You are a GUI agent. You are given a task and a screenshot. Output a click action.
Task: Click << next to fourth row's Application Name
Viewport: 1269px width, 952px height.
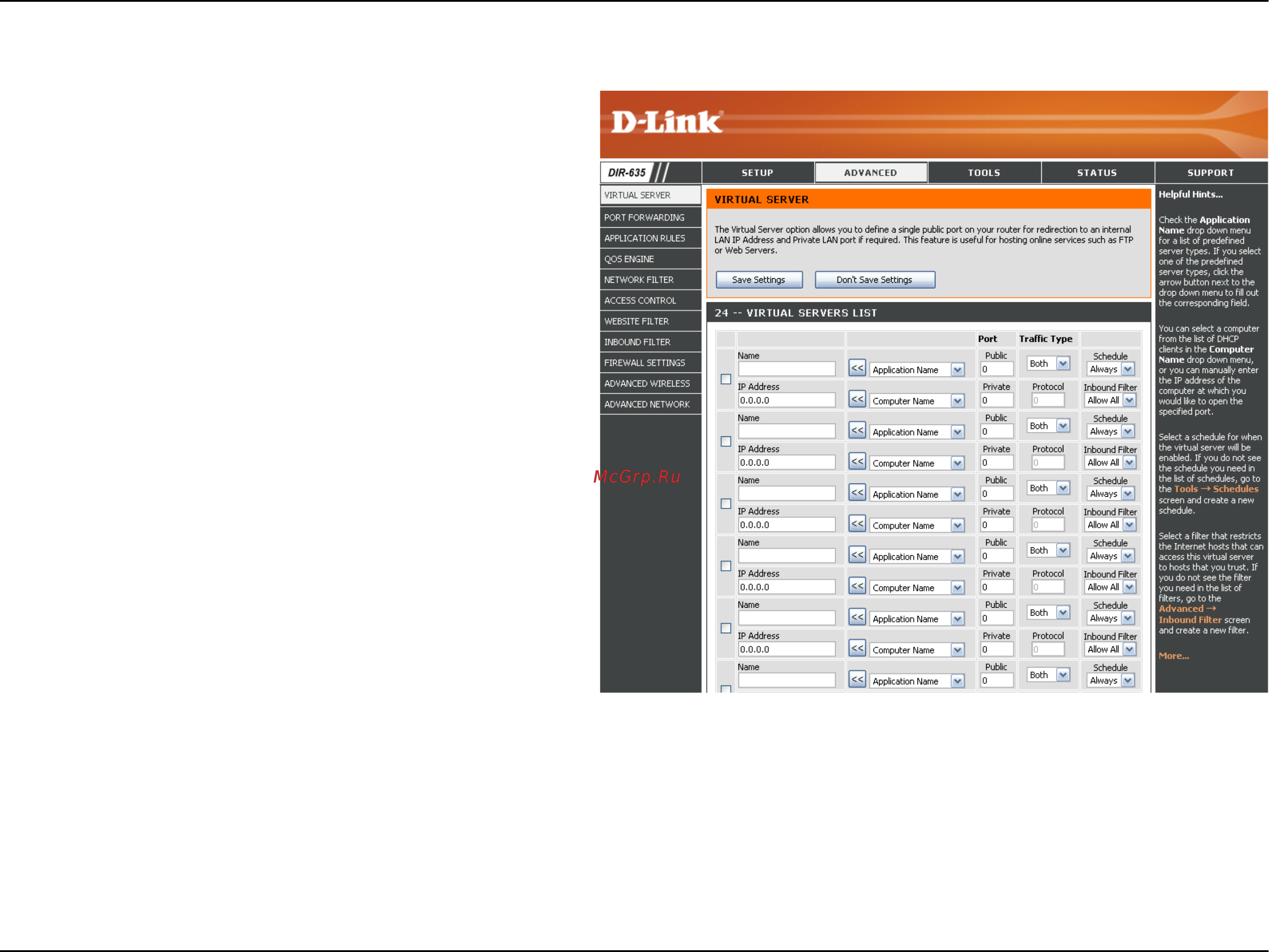pos(857,555)
